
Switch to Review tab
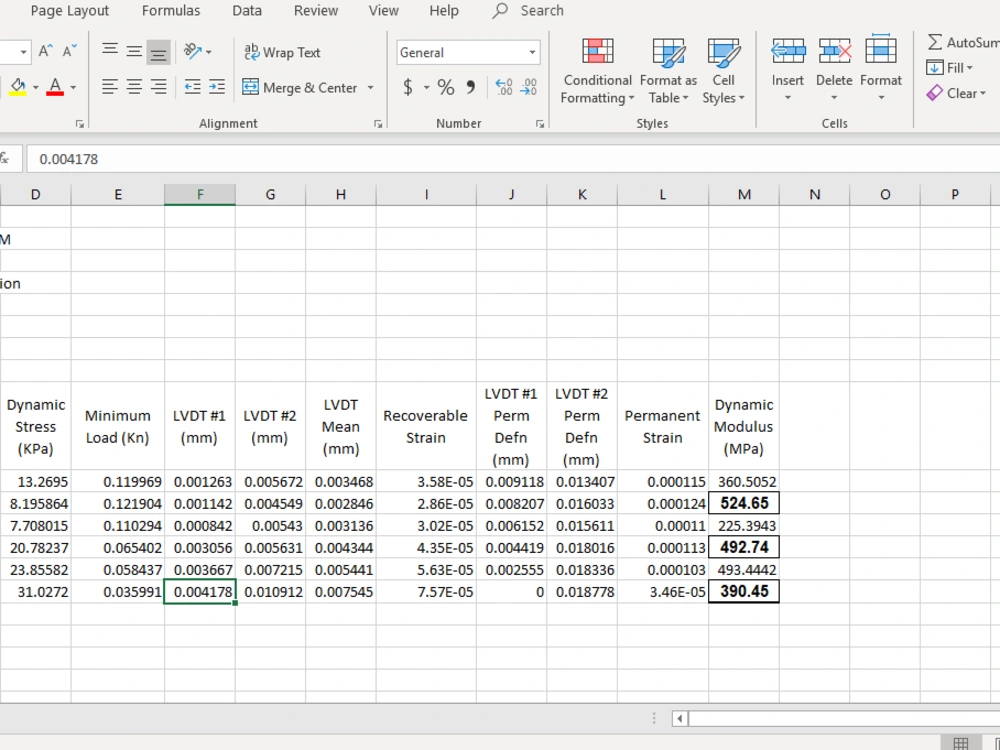pos(316,11)
